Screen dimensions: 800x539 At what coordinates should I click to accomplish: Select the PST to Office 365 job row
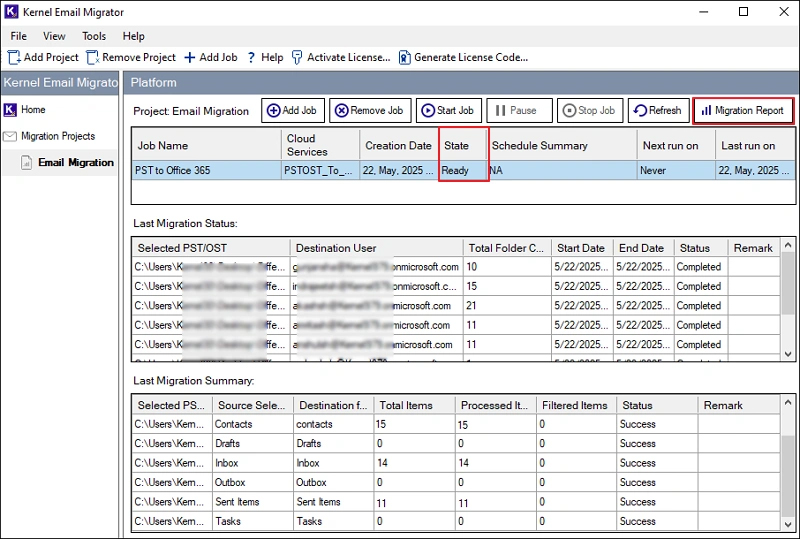463,170
